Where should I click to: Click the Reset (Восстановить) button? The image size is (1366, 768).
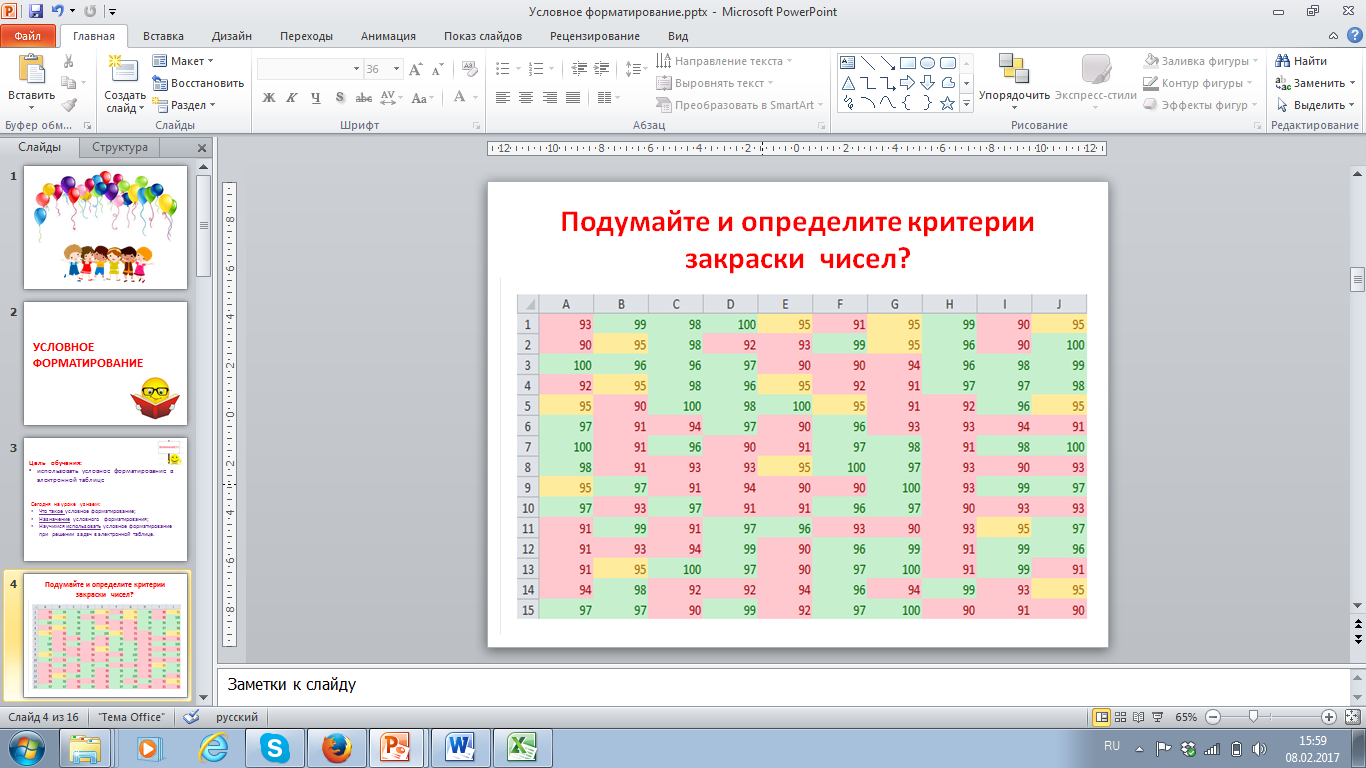198,83
